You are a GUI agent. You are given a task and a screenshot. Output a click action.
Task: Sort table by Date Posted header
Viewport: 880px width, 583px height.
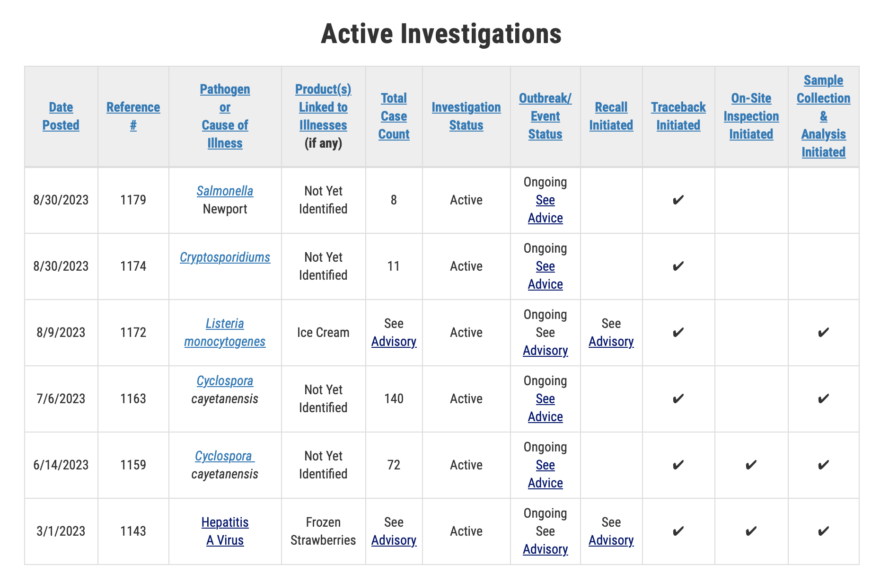(x=61, y=116)
